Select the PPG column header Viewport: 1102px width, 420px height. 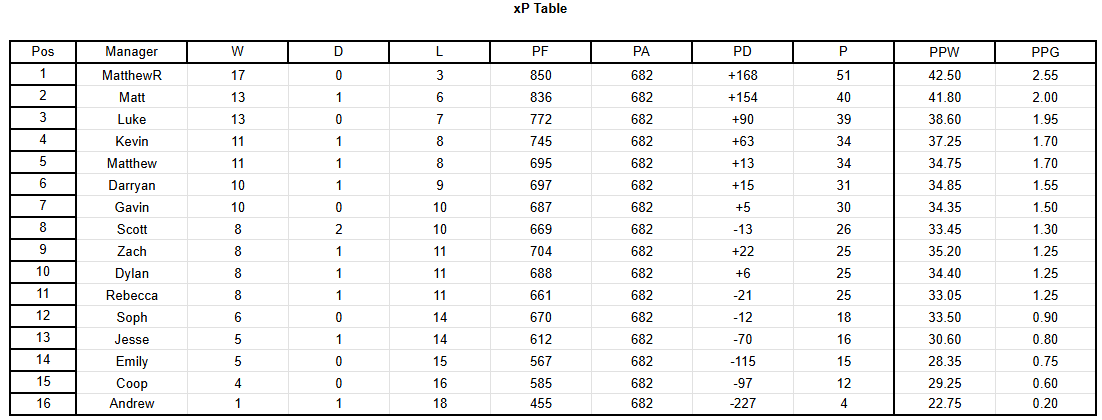tap(1044, 51)
